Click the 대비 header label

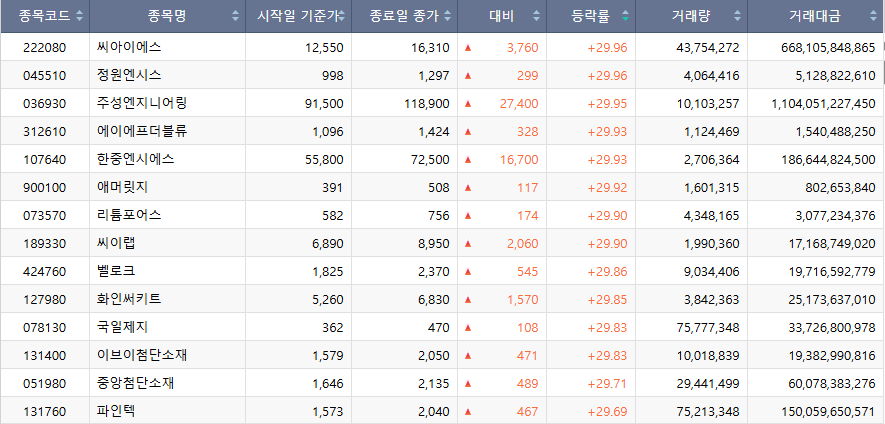point(501,16)
